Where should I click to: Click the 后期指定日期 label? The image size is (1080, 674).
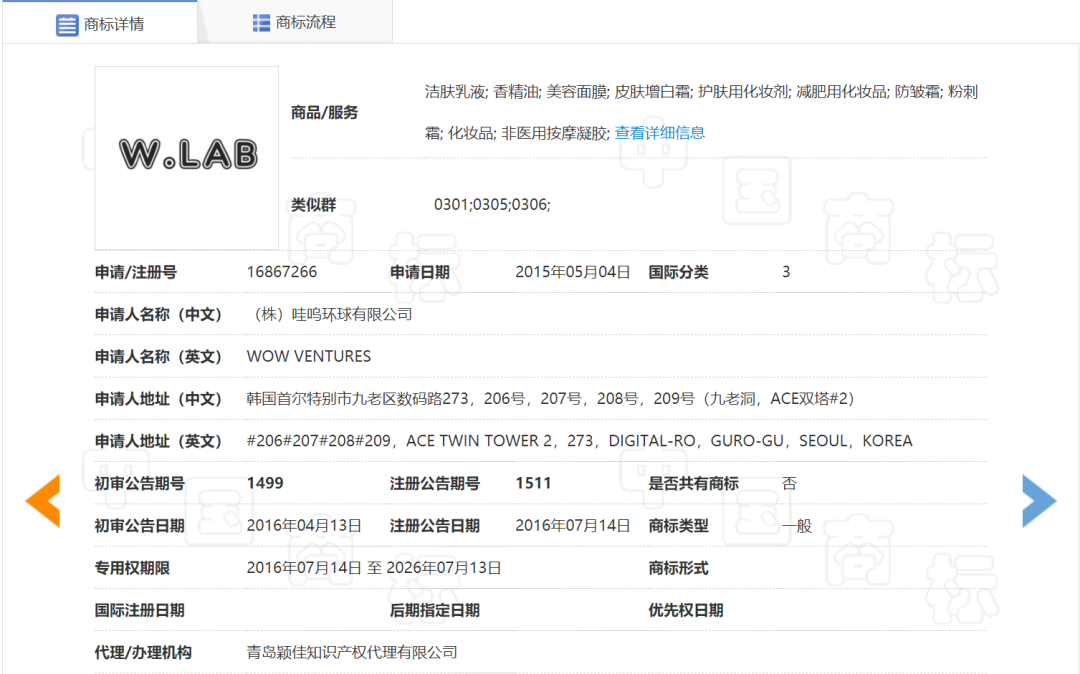(435, 610)
